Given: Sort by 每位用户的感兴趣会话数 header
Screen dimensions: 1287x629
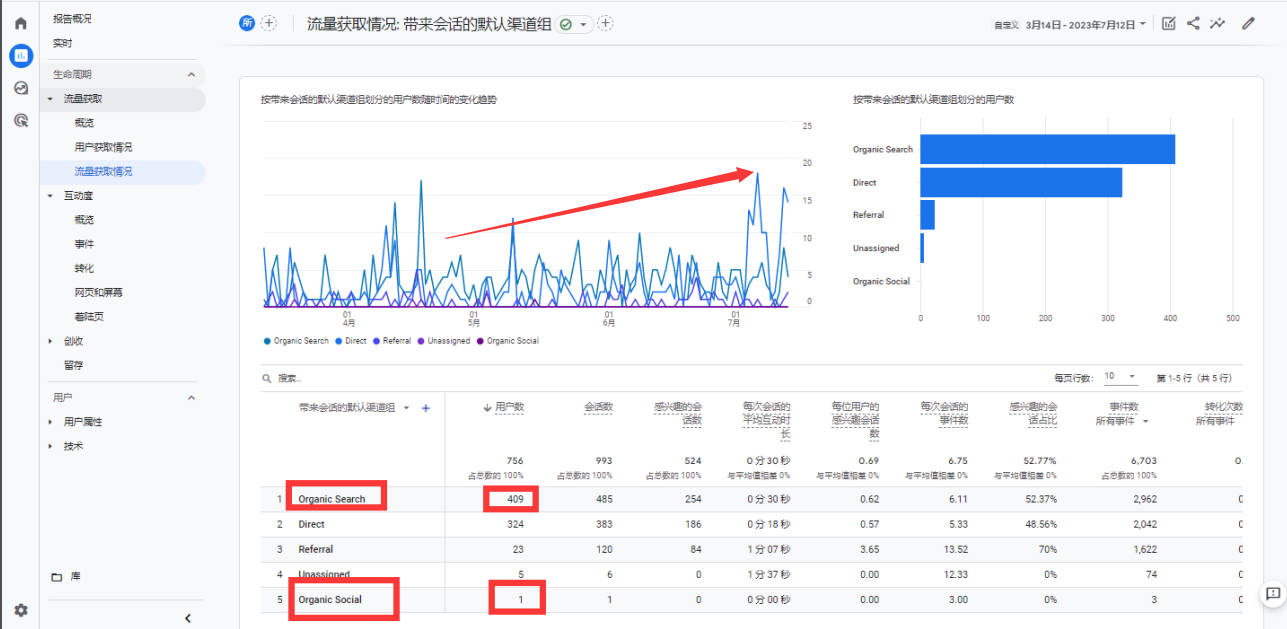Looking at the screenshot, I should (x=855, y=421).
